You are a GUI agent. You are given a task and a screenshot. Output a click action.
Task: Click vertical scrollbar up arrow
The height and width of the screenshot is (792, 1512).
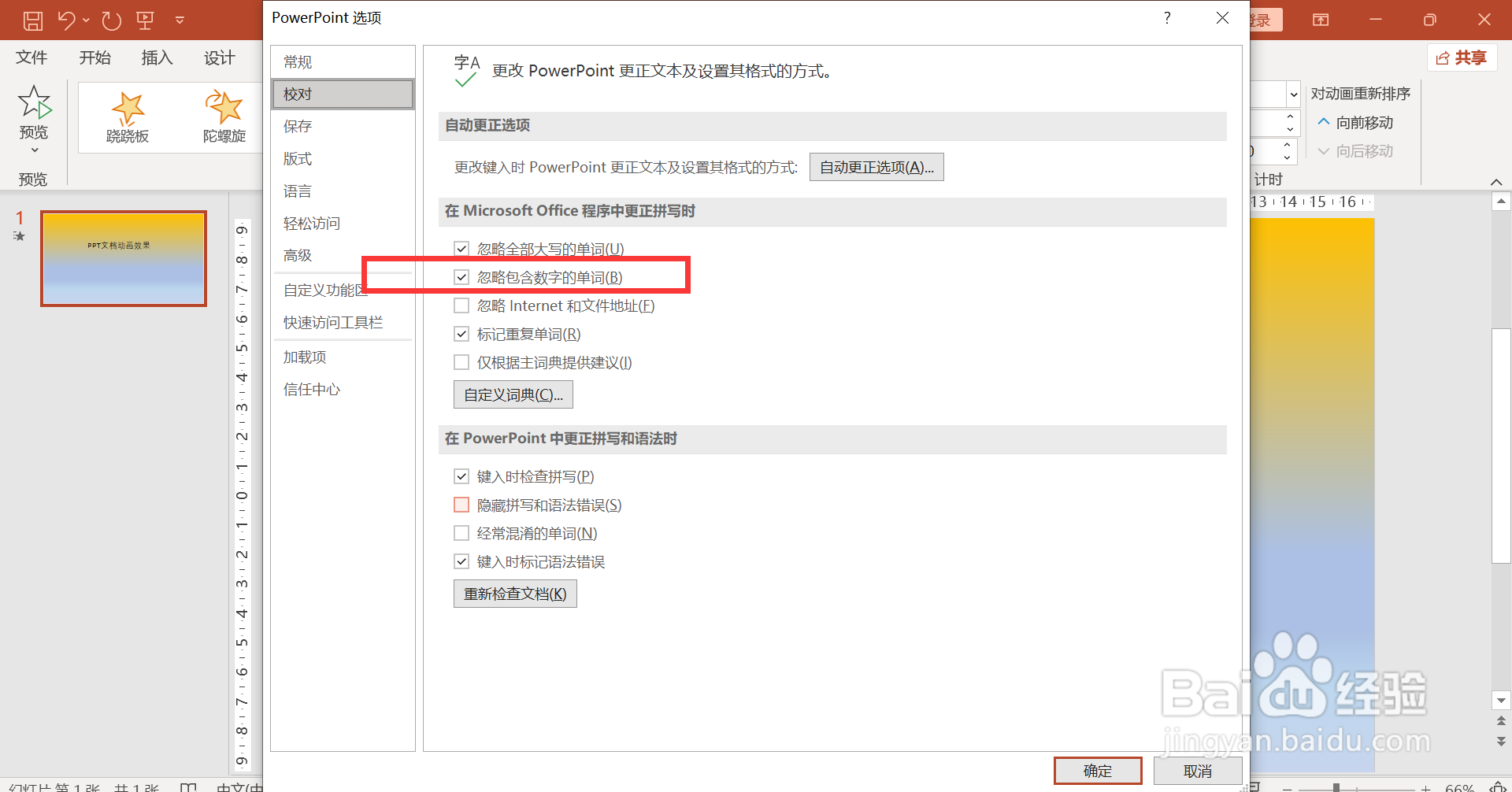1501,202
